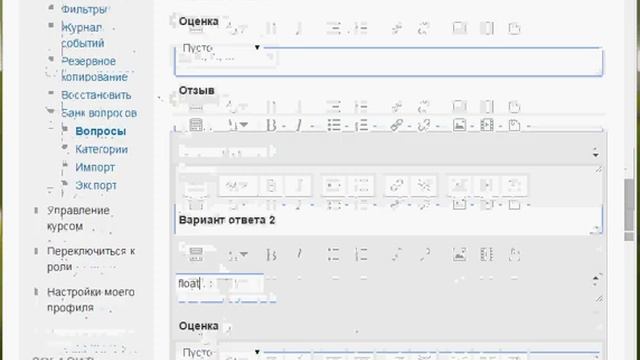
Task: Select Категории in the question bank tree
Action: [101, 149]
